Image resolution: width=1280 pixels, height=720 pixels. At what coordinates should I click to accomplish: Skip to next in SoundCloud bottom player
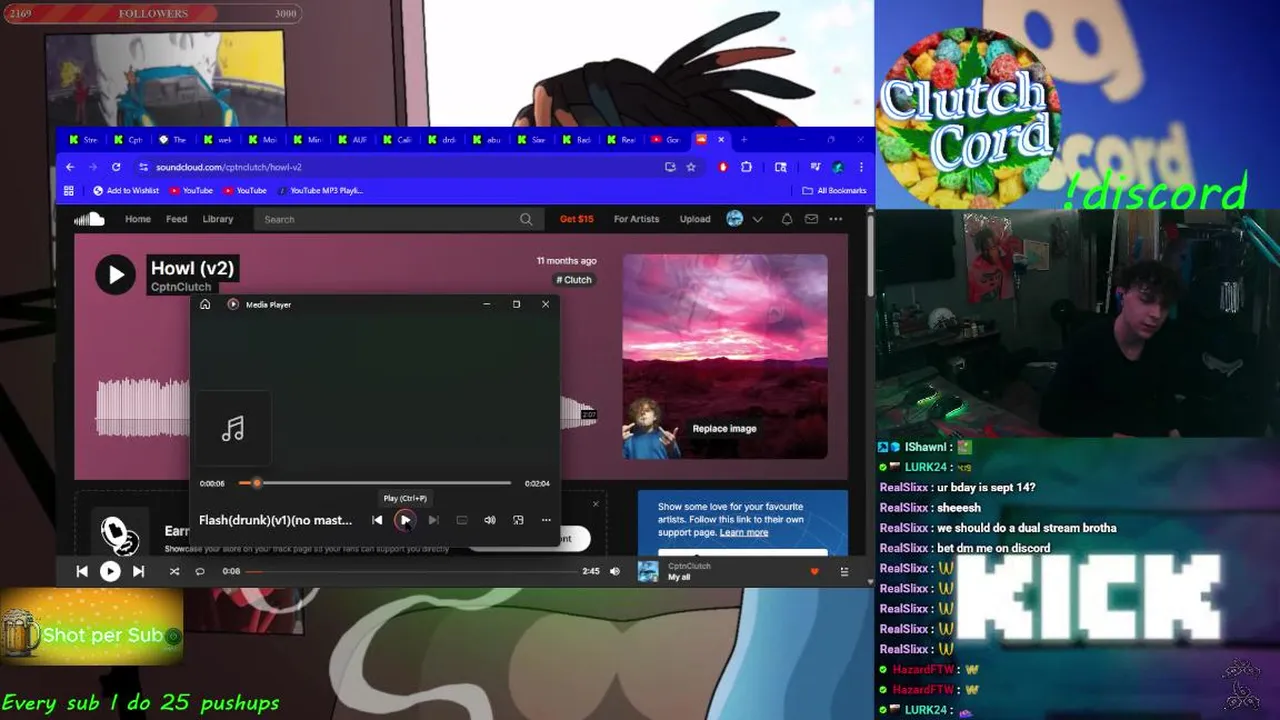(x=138, y=571)
